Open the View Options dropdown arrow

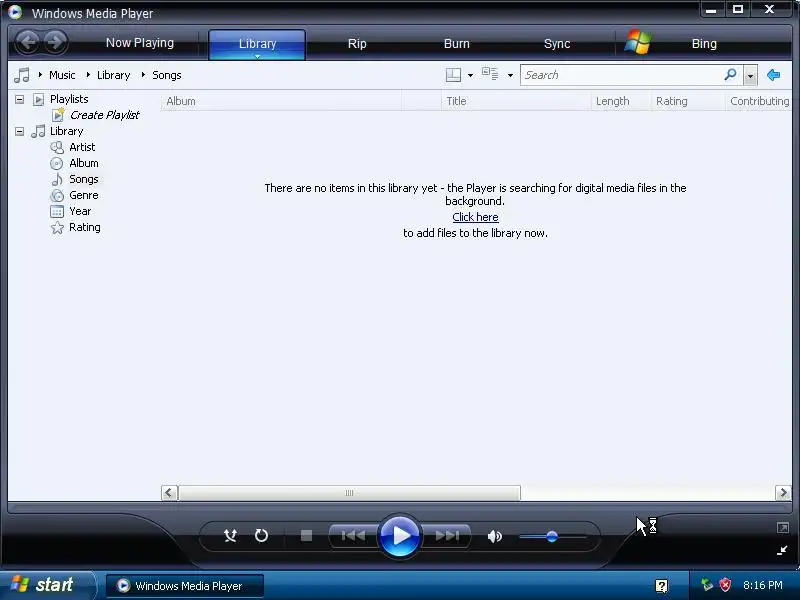510,76
